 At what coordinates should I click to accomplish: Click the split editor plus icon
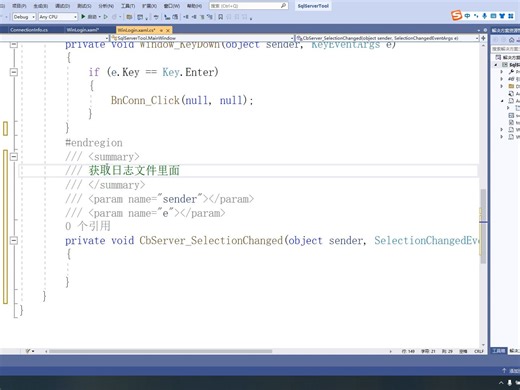[483, 38]
